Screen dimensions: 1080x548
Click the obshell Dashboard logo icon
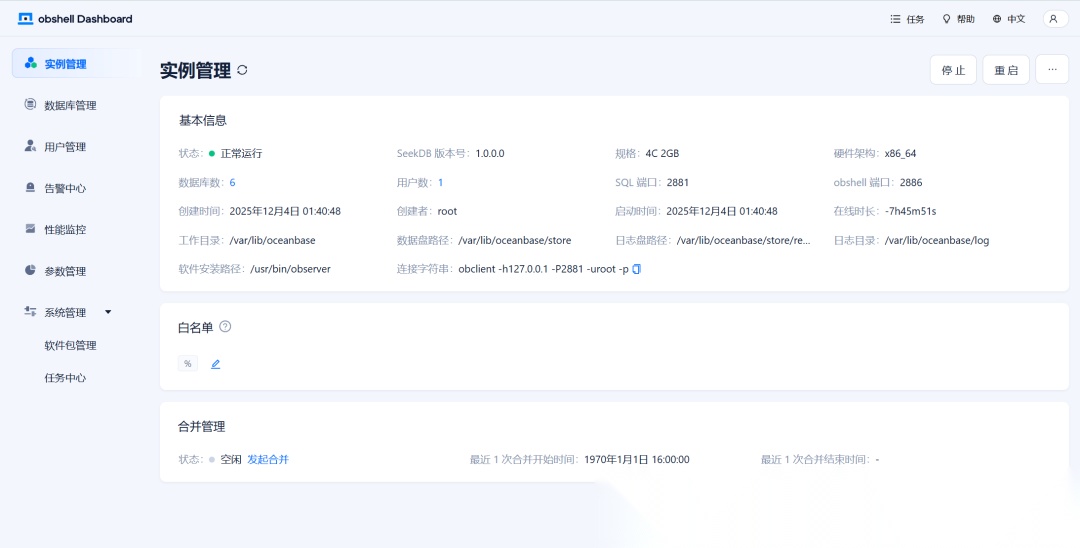point(25,19)
